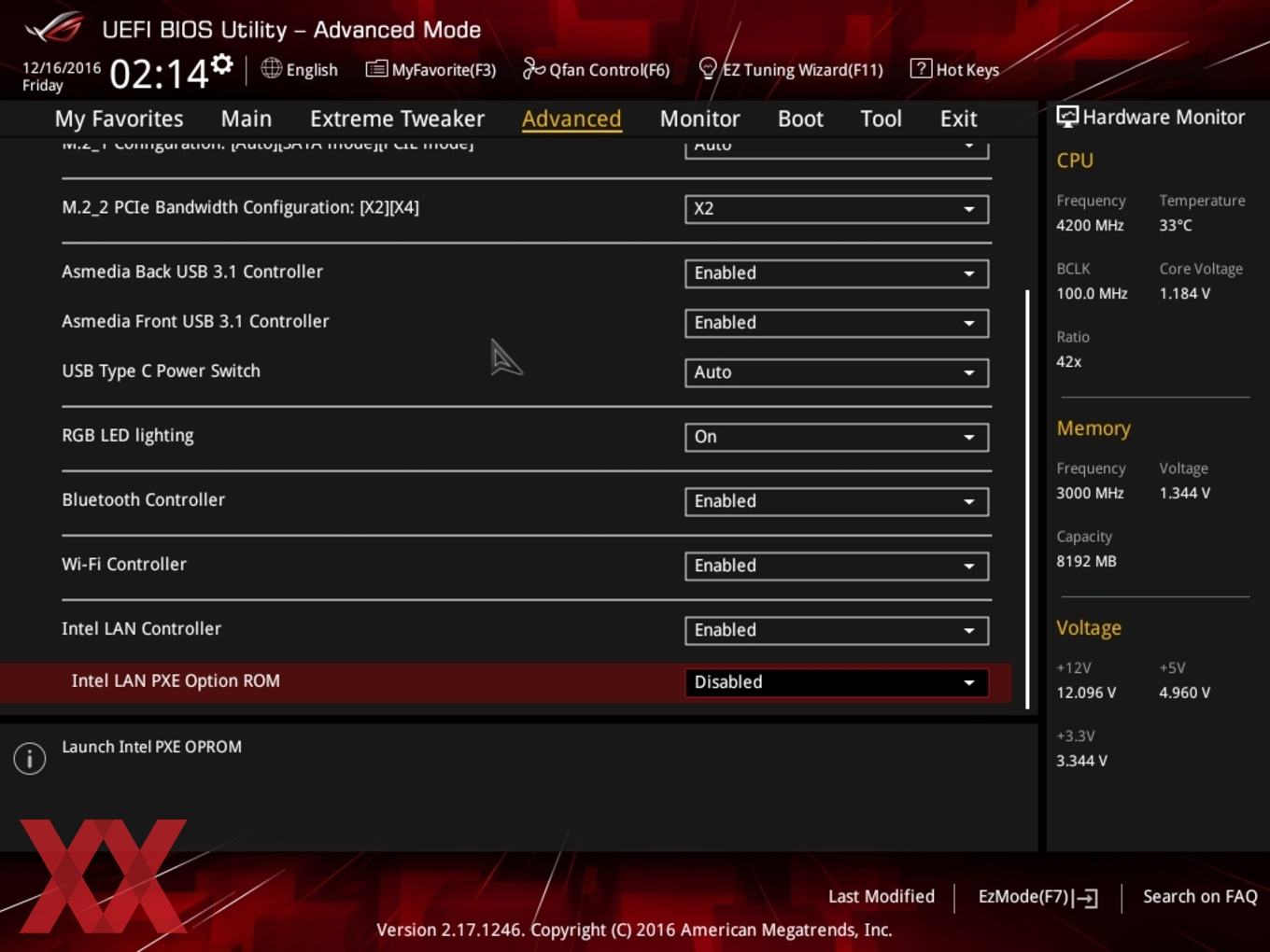Click the EZ Tuning Wizard bulb icon
Screen dimensions: 1270x952
pos(708,68)
